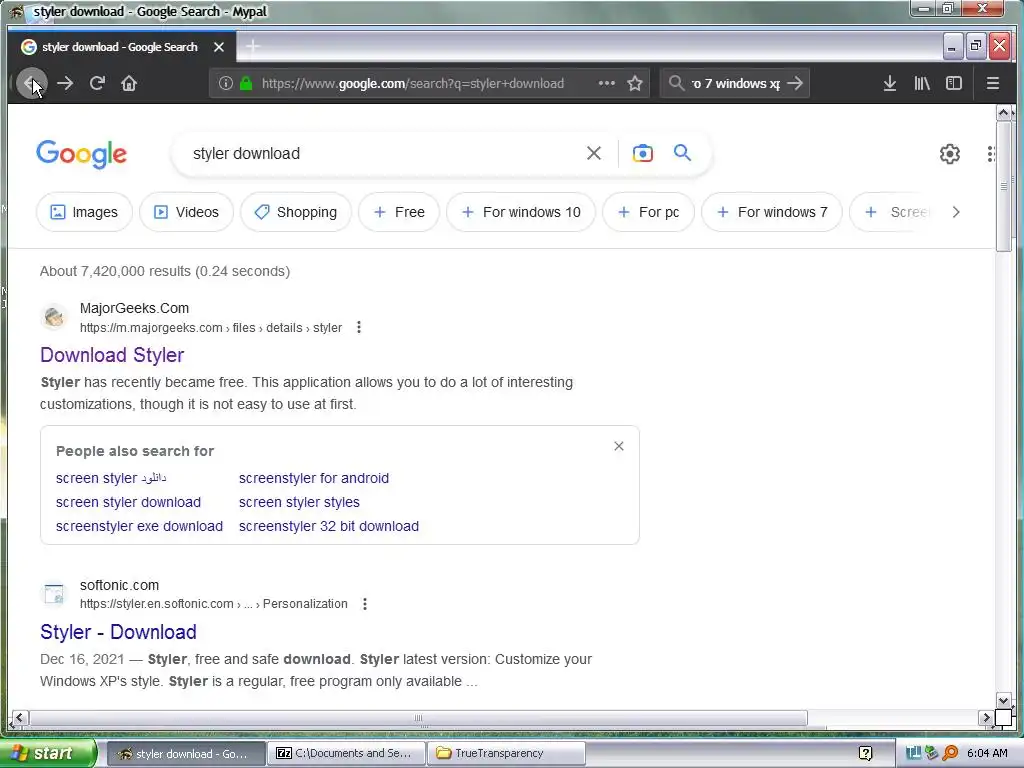Open the Windows Start menu
Image resolution: width=1024 pixels, height=768 pixels.
[47, 754]
